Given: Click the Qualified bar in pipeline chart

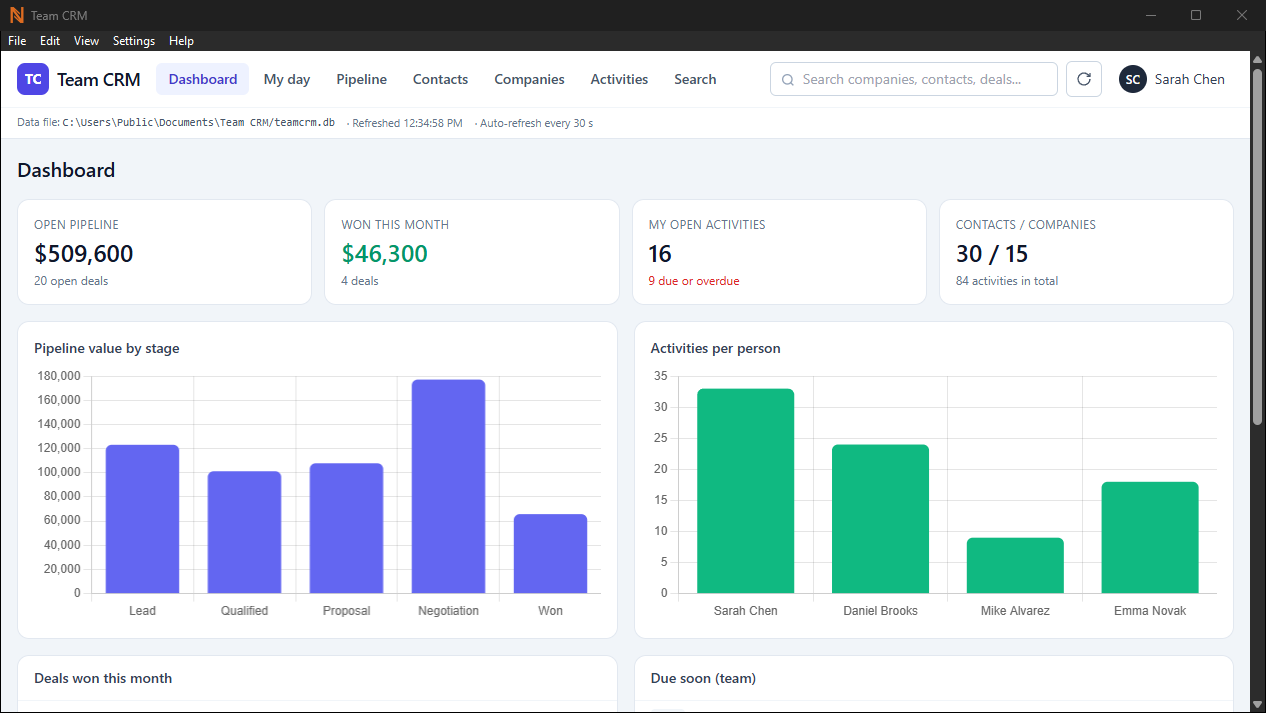Looking at the screenshot, I should point(244,532).
